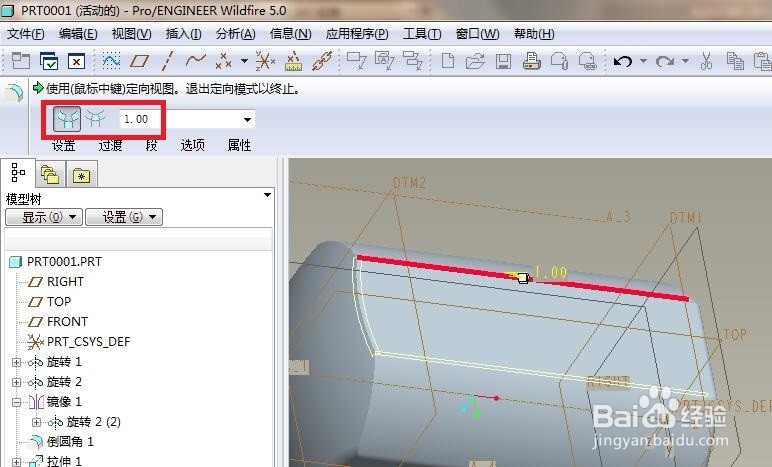
Task: Expand the 旋转 2 feature node
Action: click(x=16, y=382)
